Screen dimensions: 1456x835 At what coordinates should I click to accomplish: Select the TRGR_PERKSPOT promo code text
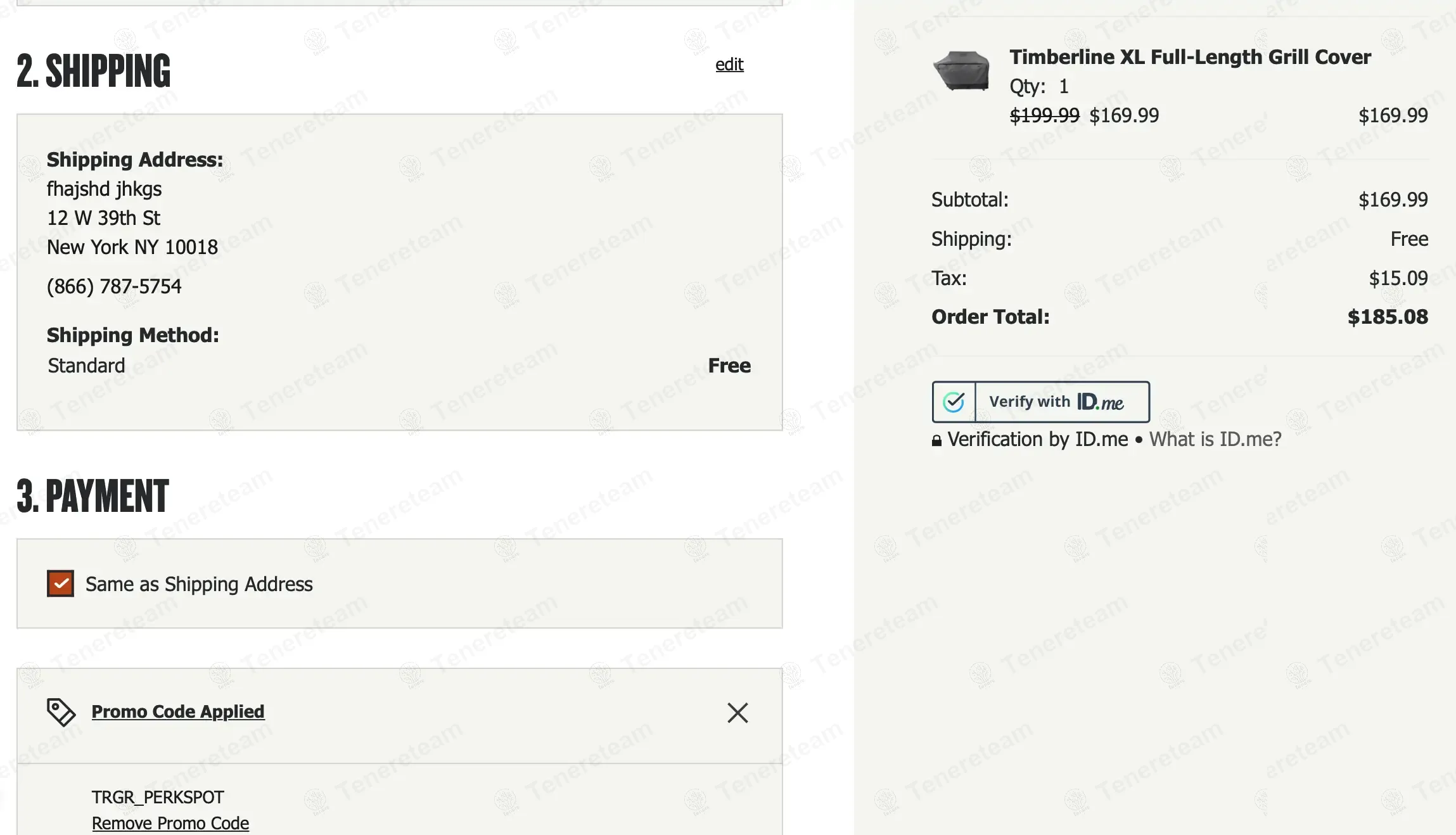(x=158, y=796)
